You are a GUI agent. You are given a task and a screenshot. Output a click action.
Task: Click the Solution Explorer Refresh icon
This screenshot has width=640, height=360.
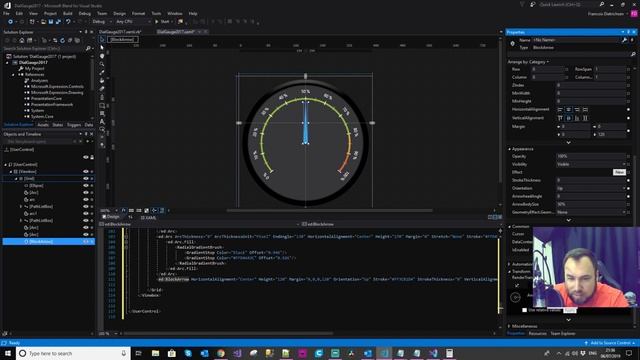(x=62, y=40)
